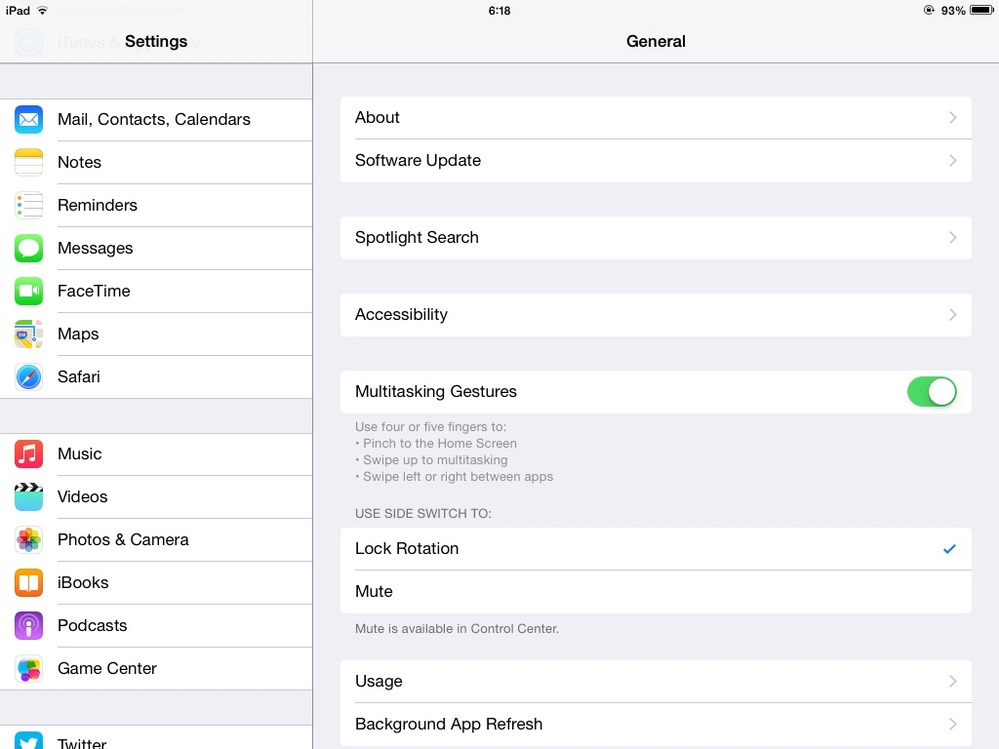
Task: Open iBooks settings label
Action: pos(83,582)
